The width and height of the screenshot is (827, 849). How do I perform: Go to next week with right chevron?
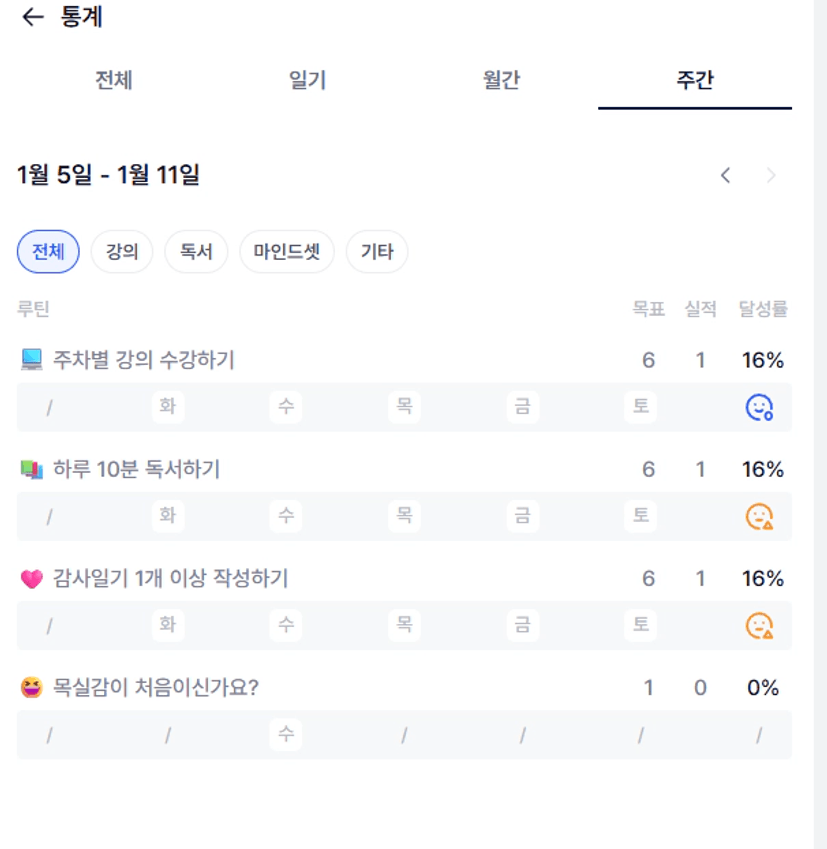click(x=771, y=176)
